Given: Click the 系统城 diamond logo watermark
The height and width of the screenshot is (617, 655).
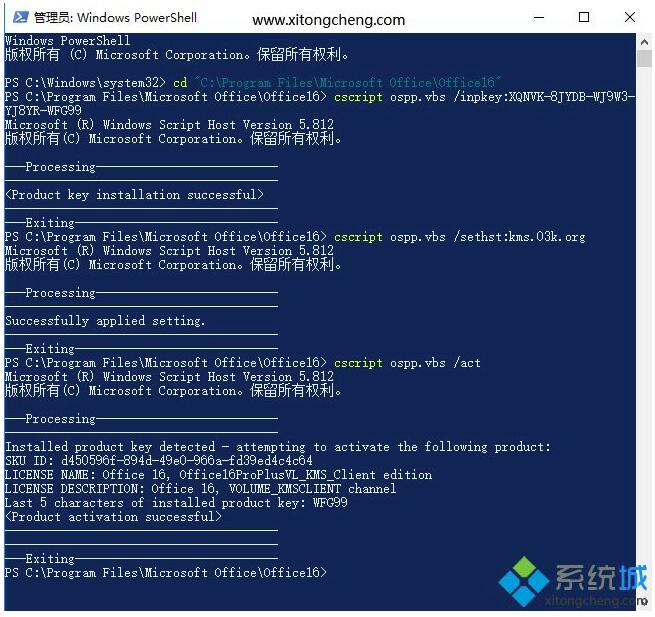Looking at the screenshot, I should [523, 581].
